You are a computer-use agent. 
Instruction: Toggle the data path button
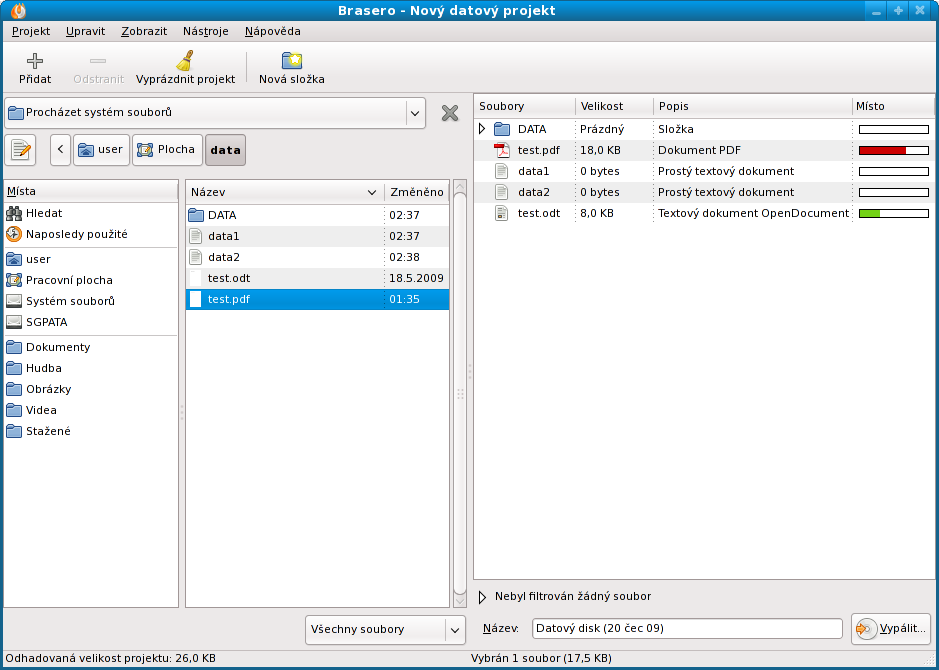[x=225, y=150]
